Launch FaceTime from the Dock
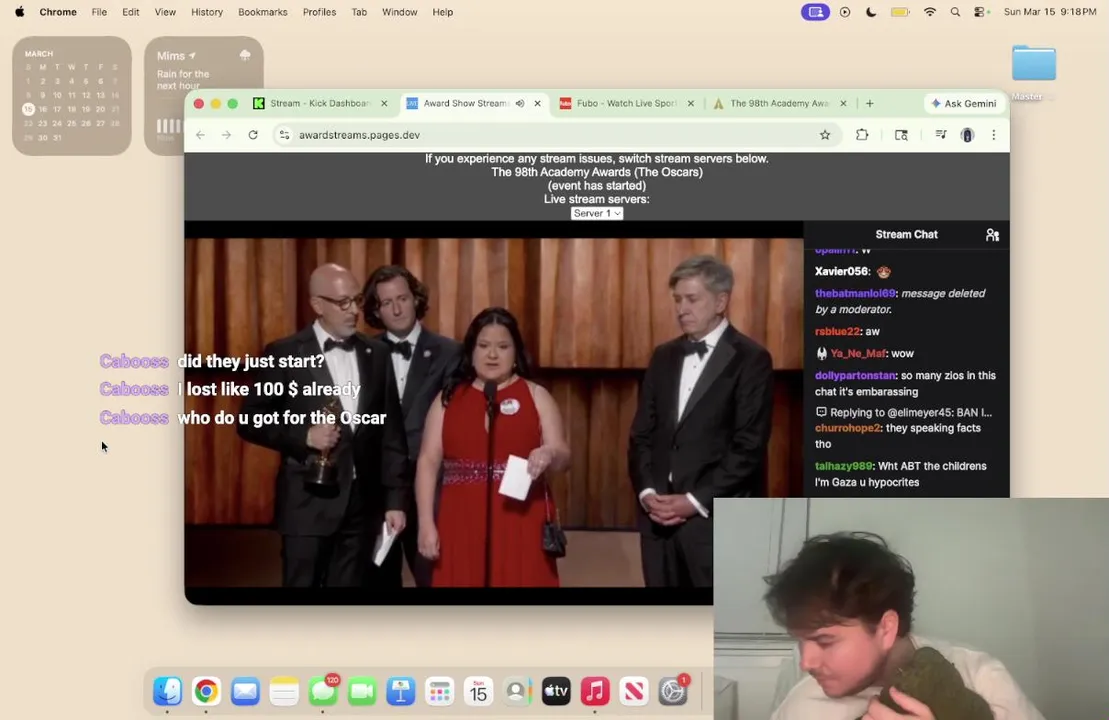This screenshot has height=720, width=1109. [x=362, y=691]
